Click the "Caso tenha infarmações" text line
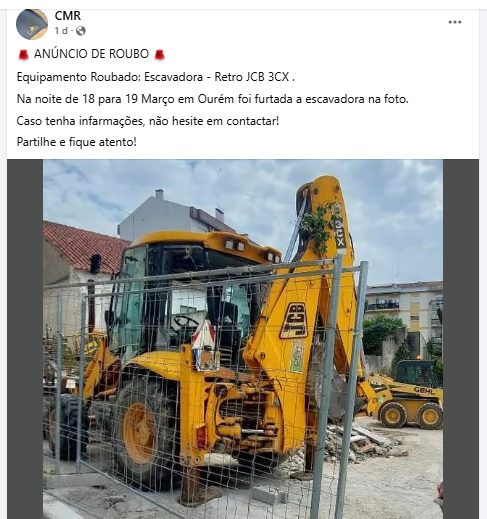The width and height of the screenshot is (487, 519). coord(148,121)
